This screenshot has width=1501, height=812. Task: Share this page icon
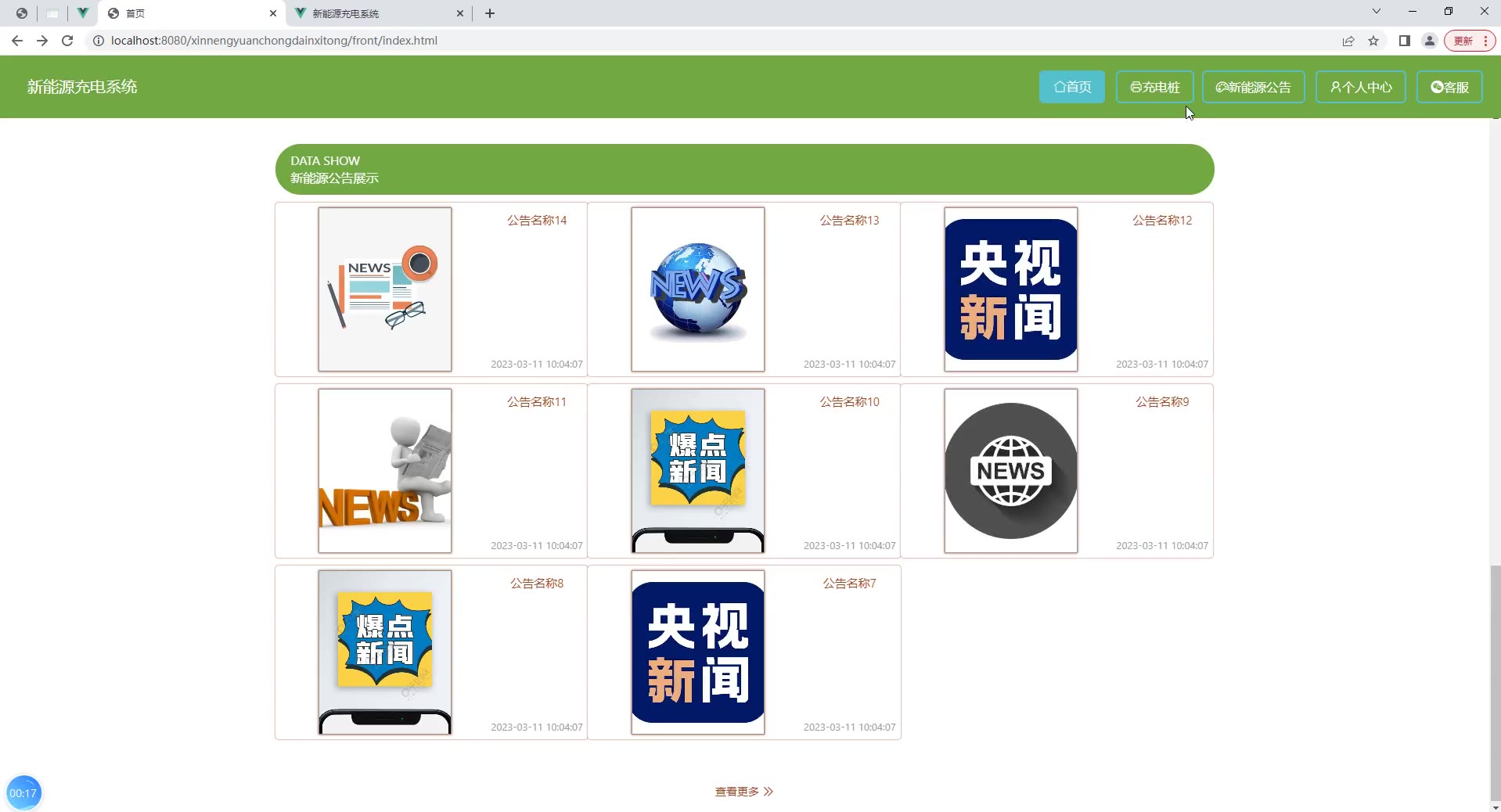click(1348, 41)
